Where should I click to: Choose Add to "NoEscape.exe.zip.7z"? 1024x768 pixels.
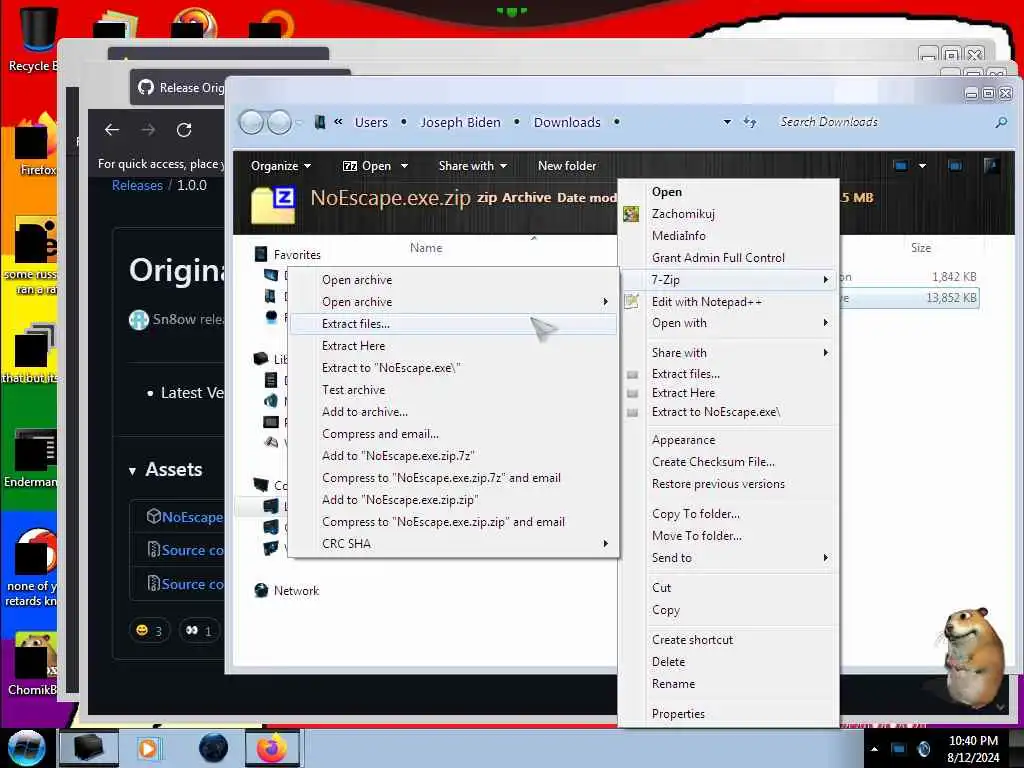point(453,456)
